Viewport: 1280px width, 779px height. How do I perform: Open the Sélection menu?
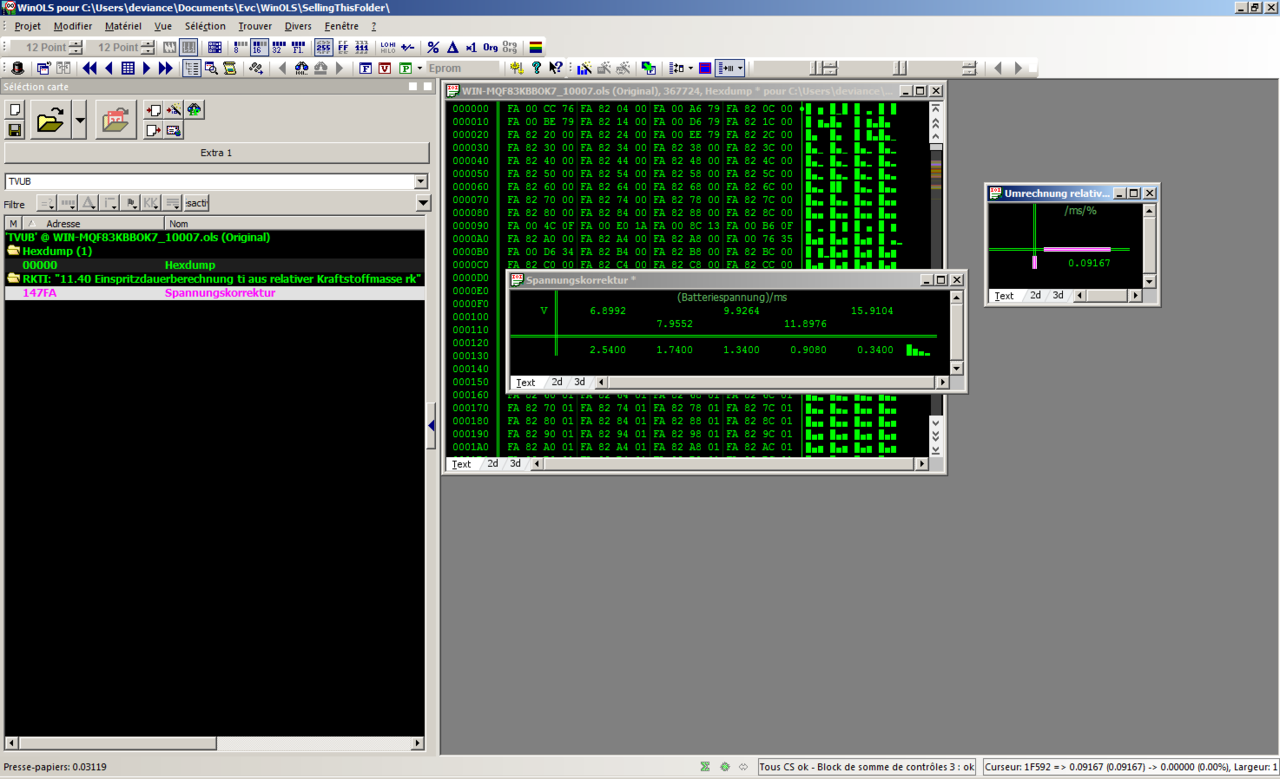(x=204, y=26)
